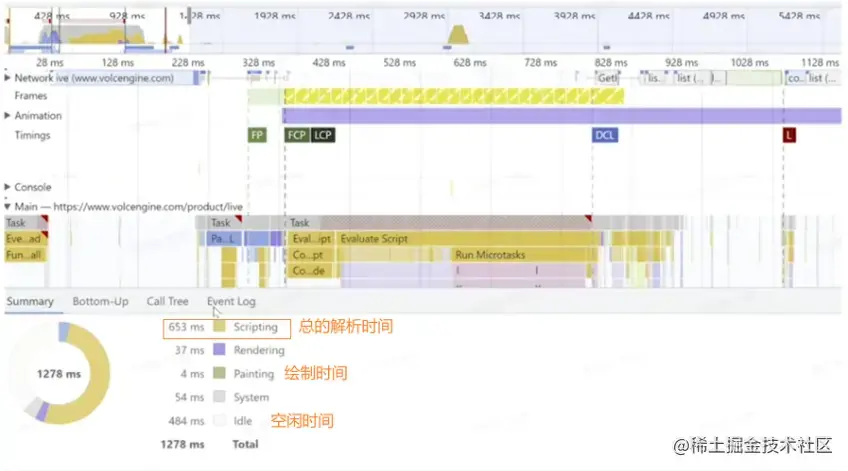Click the System color swatch

219,396
